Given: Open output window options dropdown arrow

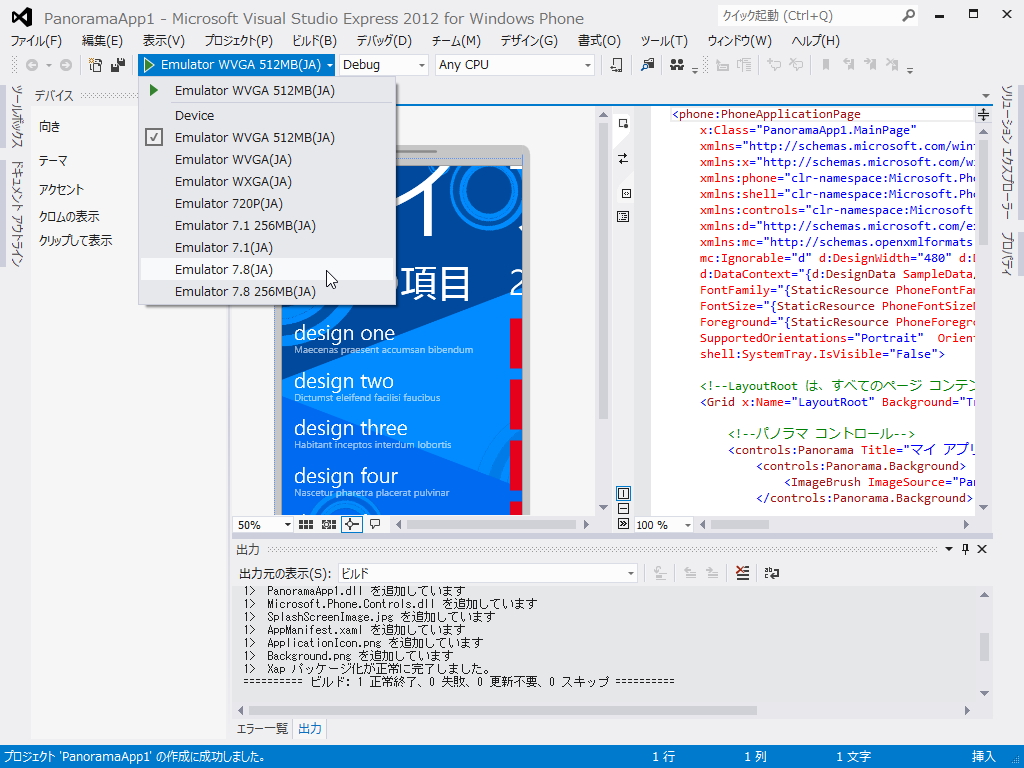Looking at the screenshot, I should coord(949,549).
